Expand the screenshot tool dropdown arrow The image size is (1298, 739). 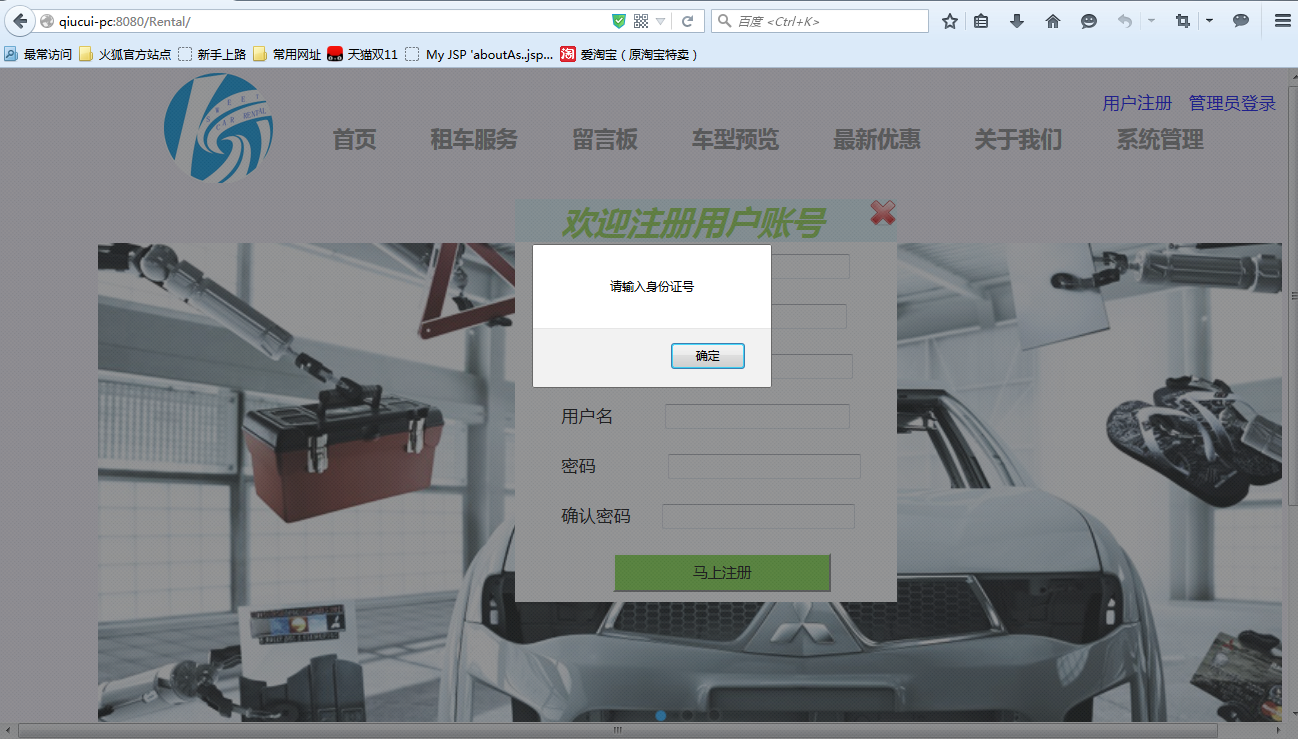coord(1209,21)
